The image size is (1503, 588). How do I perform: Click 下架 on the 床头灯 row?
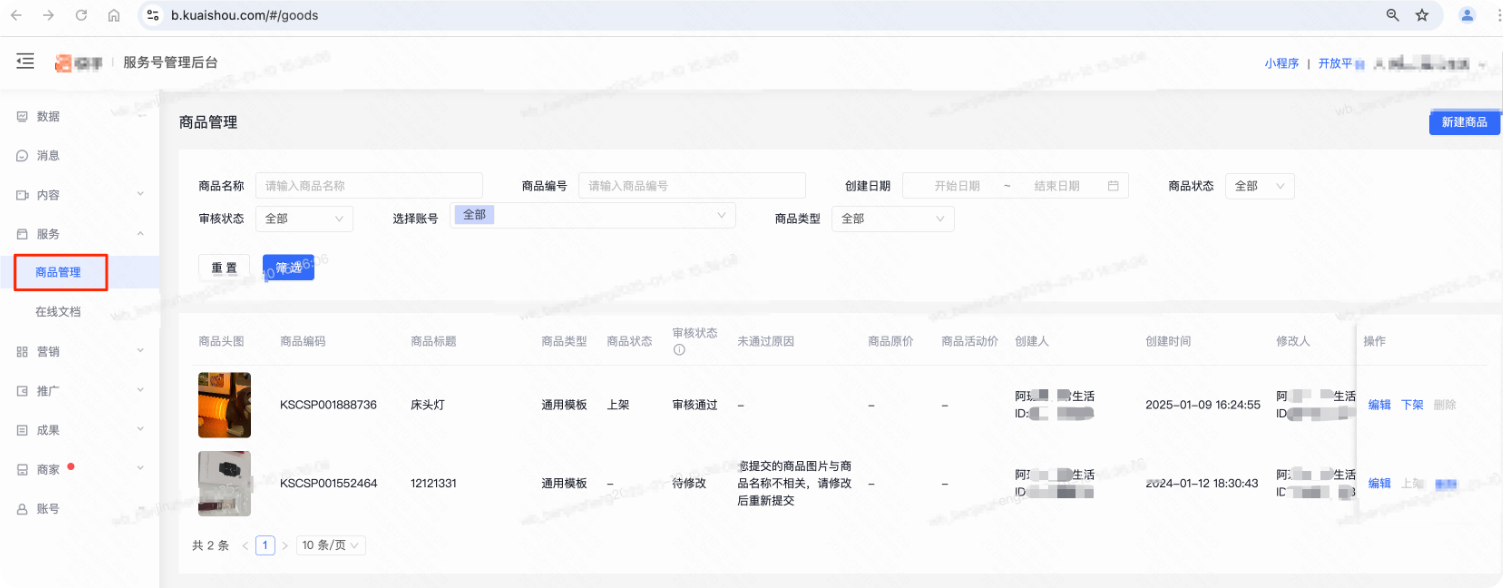(x=1412, y=404)
